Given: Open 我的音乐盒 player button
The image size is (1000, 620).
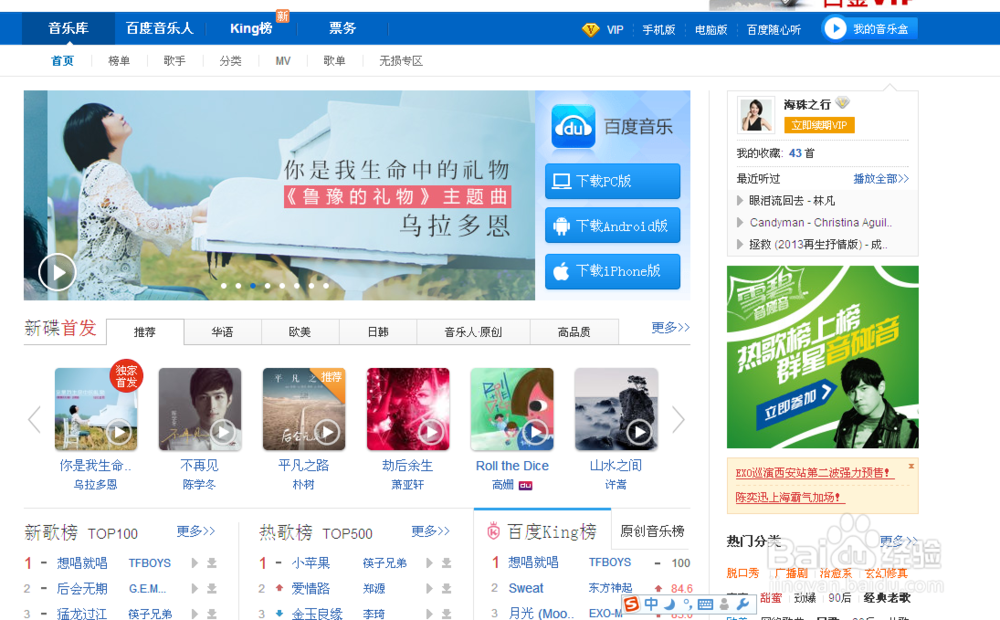Looking at the screenshot, I should pyautogui.click(x=870, y=29).
